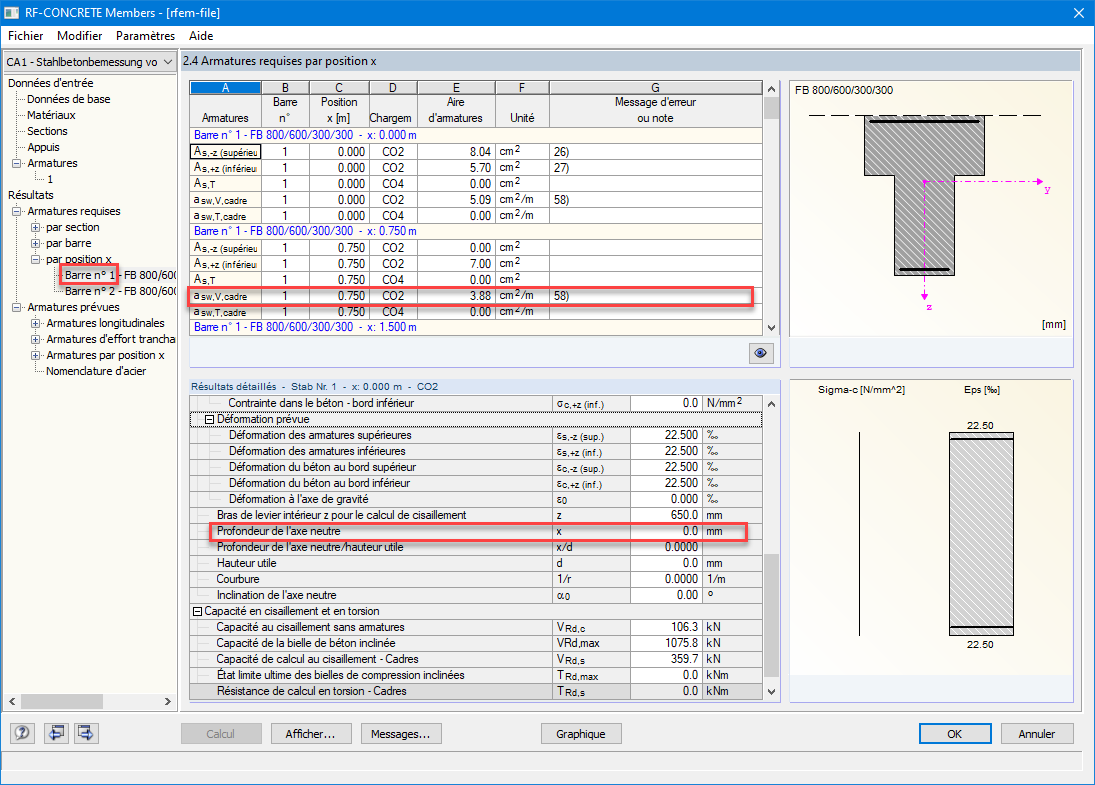The height and width of the screenshot is (785, 1095).
Task: Click the vertical scrollbar thumb of details table
Action: [771, 615]
